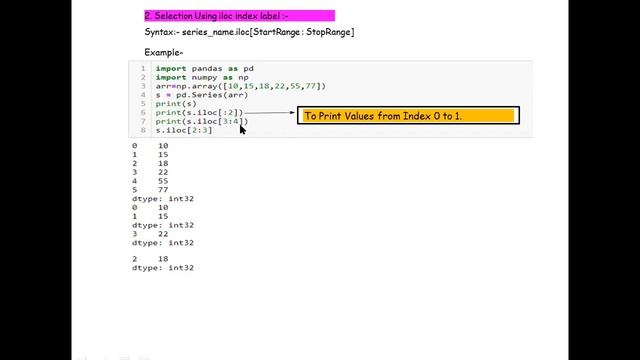Select code line "import numpy as np"
The image size is (640, 360).
pos(202,78)
